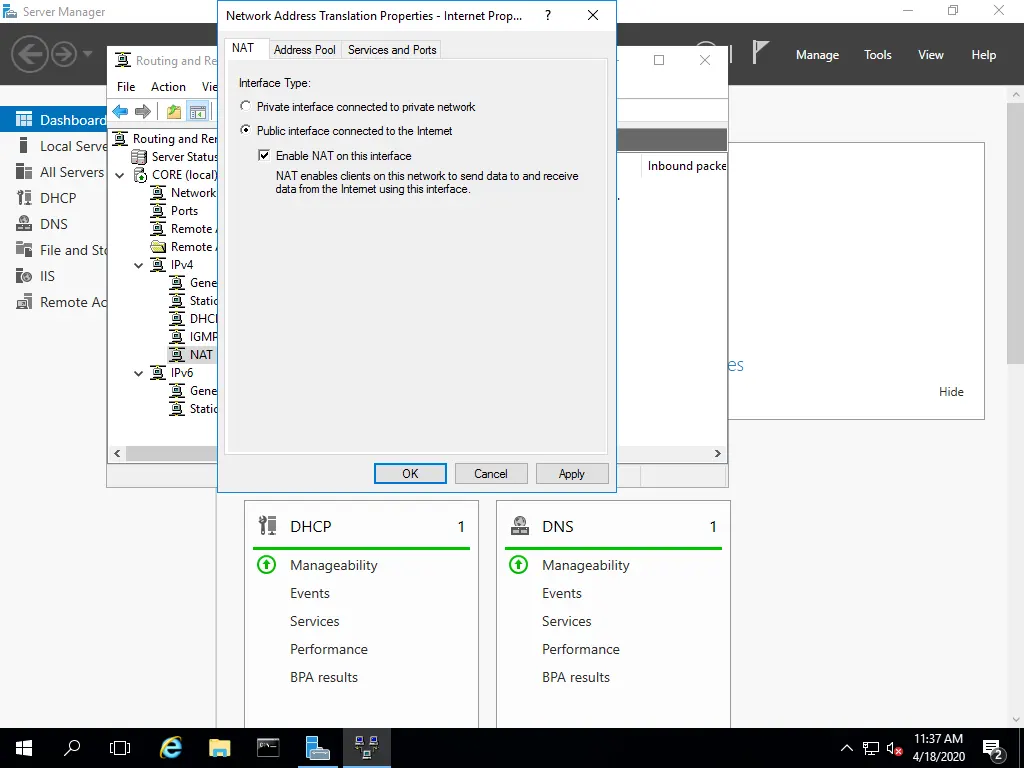Open Local Server in Server Manager sidebar

point(54,146)
